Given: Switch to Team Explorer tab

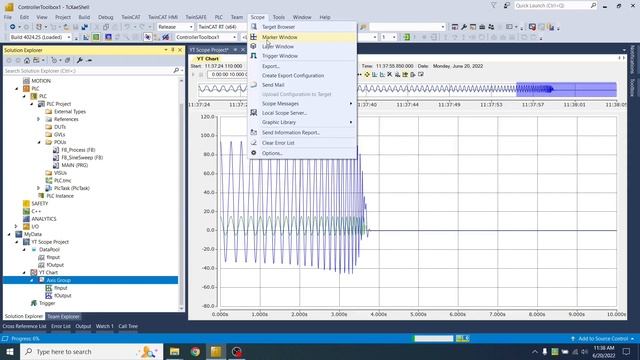Looking at the screenshot, I should (63, 316).
